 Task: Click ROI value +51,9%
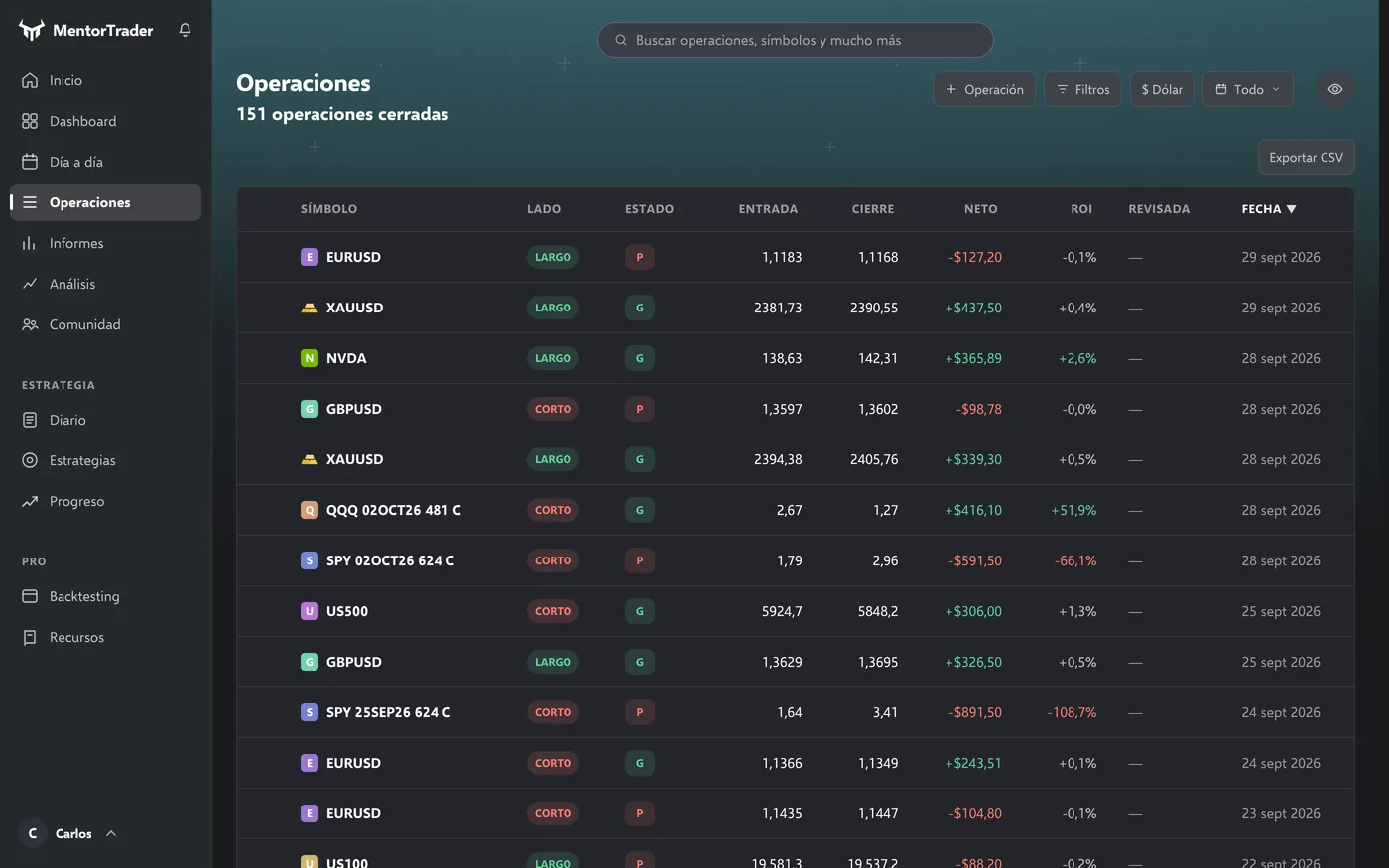(1073, 510)
